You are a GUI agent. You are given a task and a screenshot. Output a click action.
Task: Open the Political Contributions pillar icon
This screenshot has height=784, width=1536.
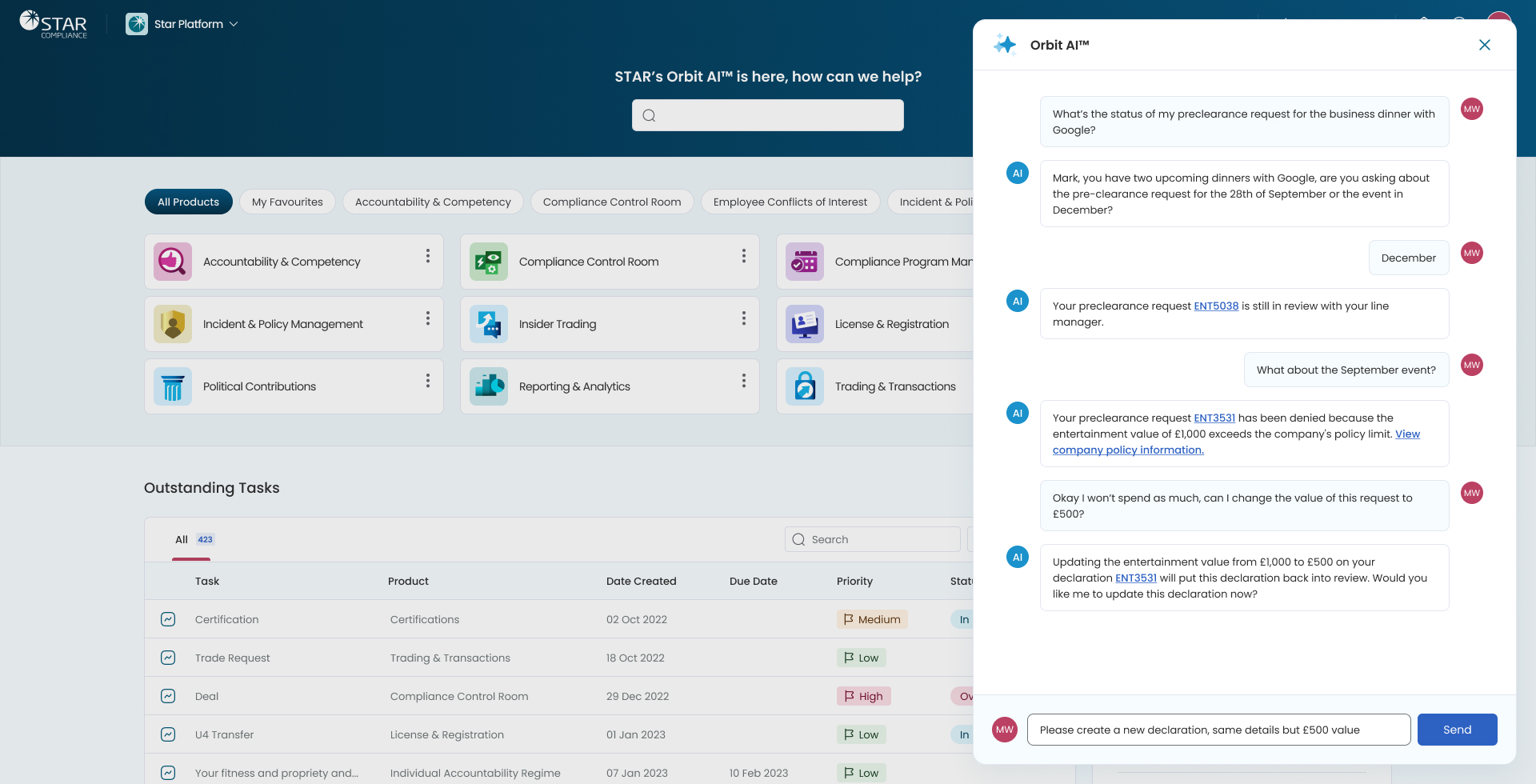click(x=173, y=386)
